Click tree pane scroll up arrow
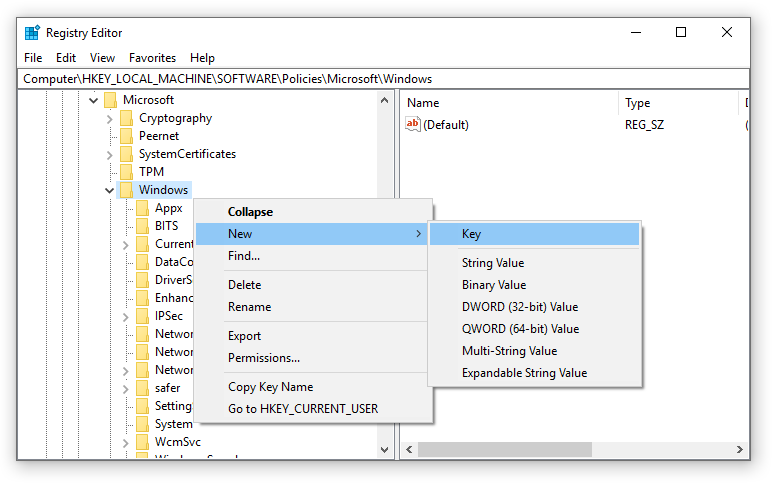779x484 pixels. [x=385, y=100]
